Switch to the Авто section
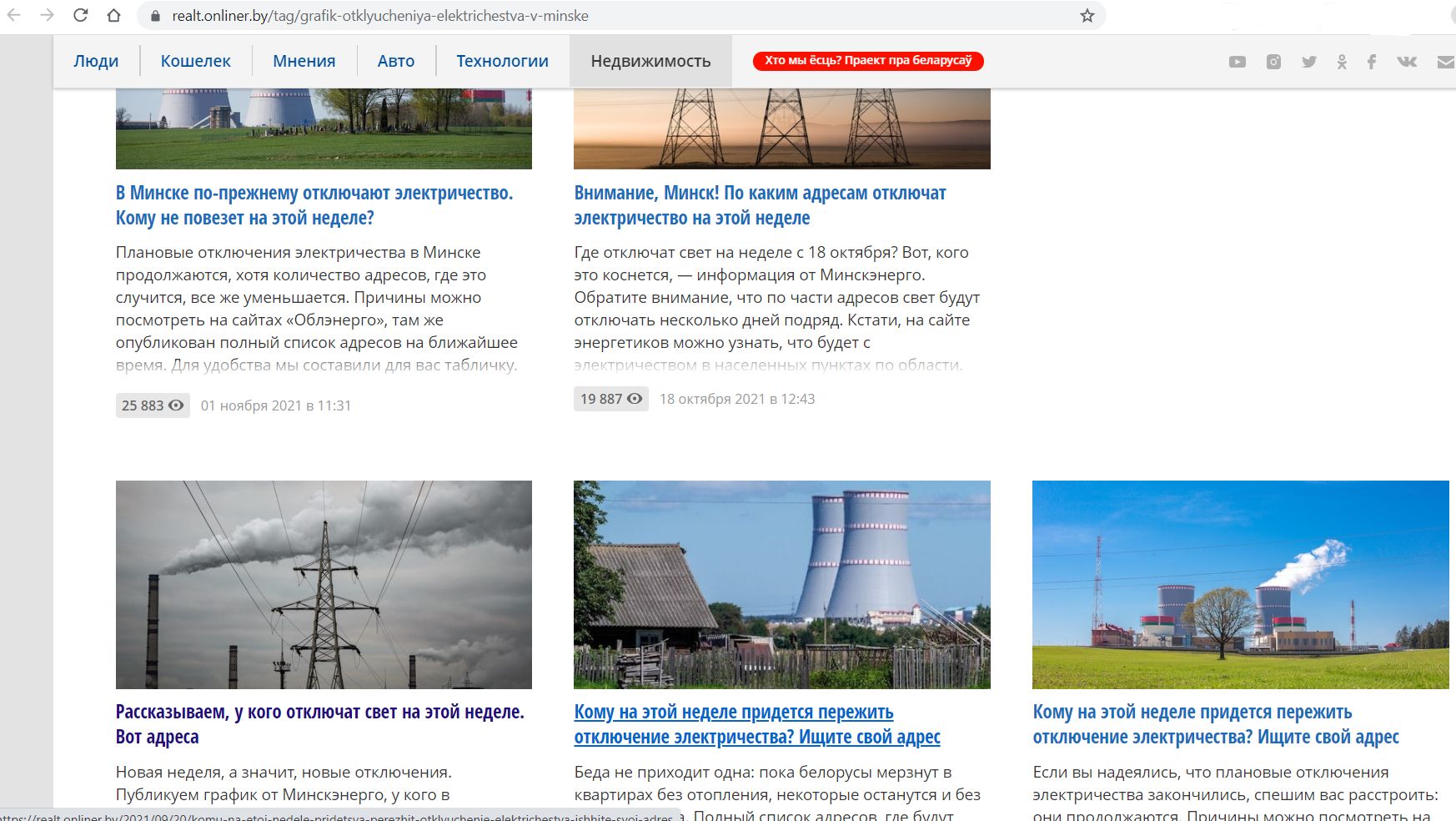 (396, 61)
